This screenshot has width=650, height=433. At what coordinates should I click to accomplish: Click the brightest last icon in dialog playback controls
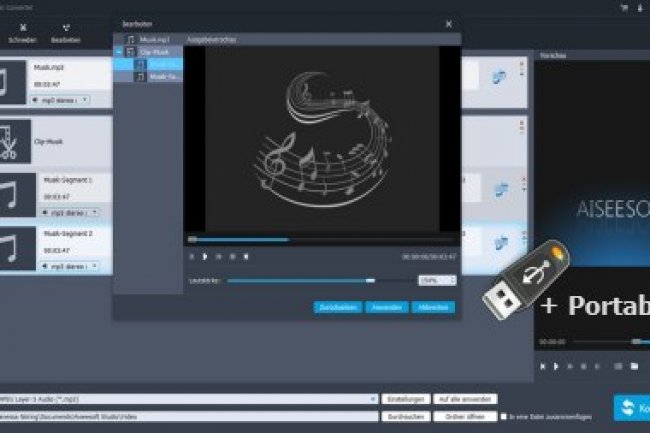coord(246,257)
